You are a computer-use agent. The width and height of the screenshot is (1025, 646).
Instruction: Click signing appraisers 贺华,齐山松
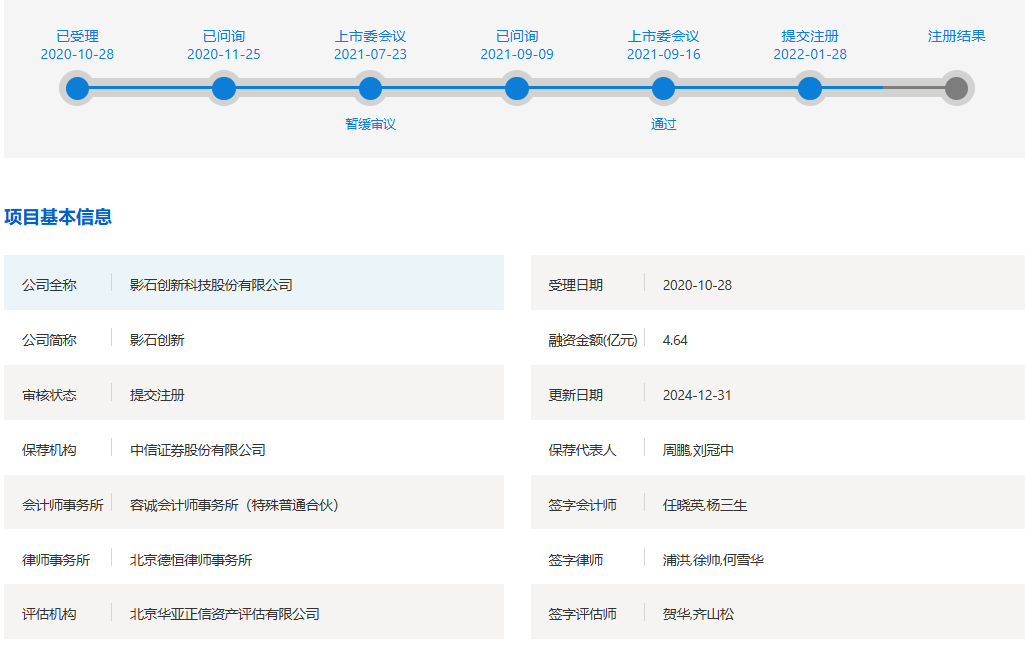tap(697, 614)
